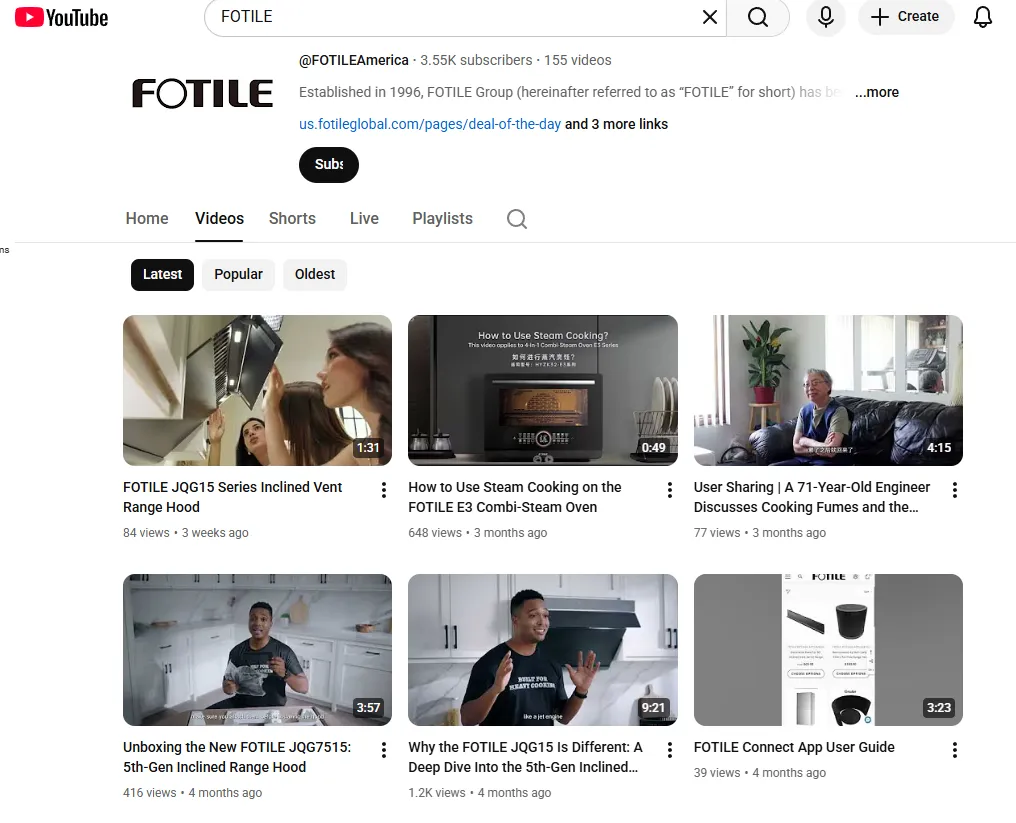Open the 'User Sharing | A 71-Year-Old Engineer' title
Screen dimensions: 1016x823
812,497
